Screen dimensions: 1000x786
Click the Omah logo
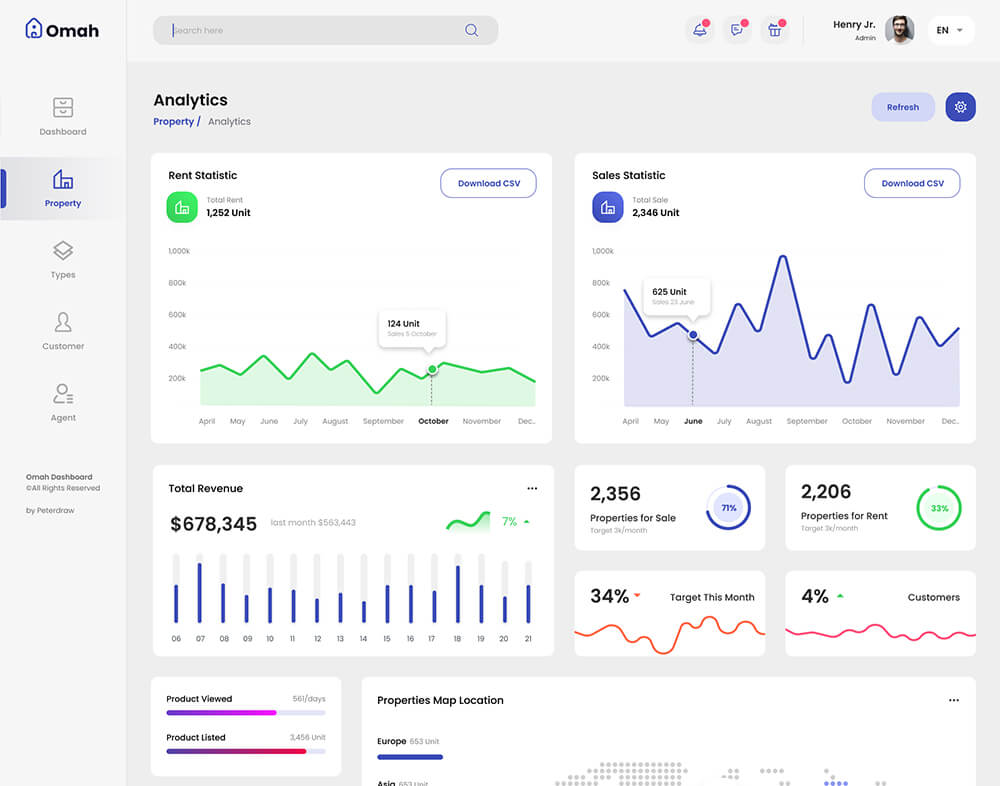pos(62,29)
